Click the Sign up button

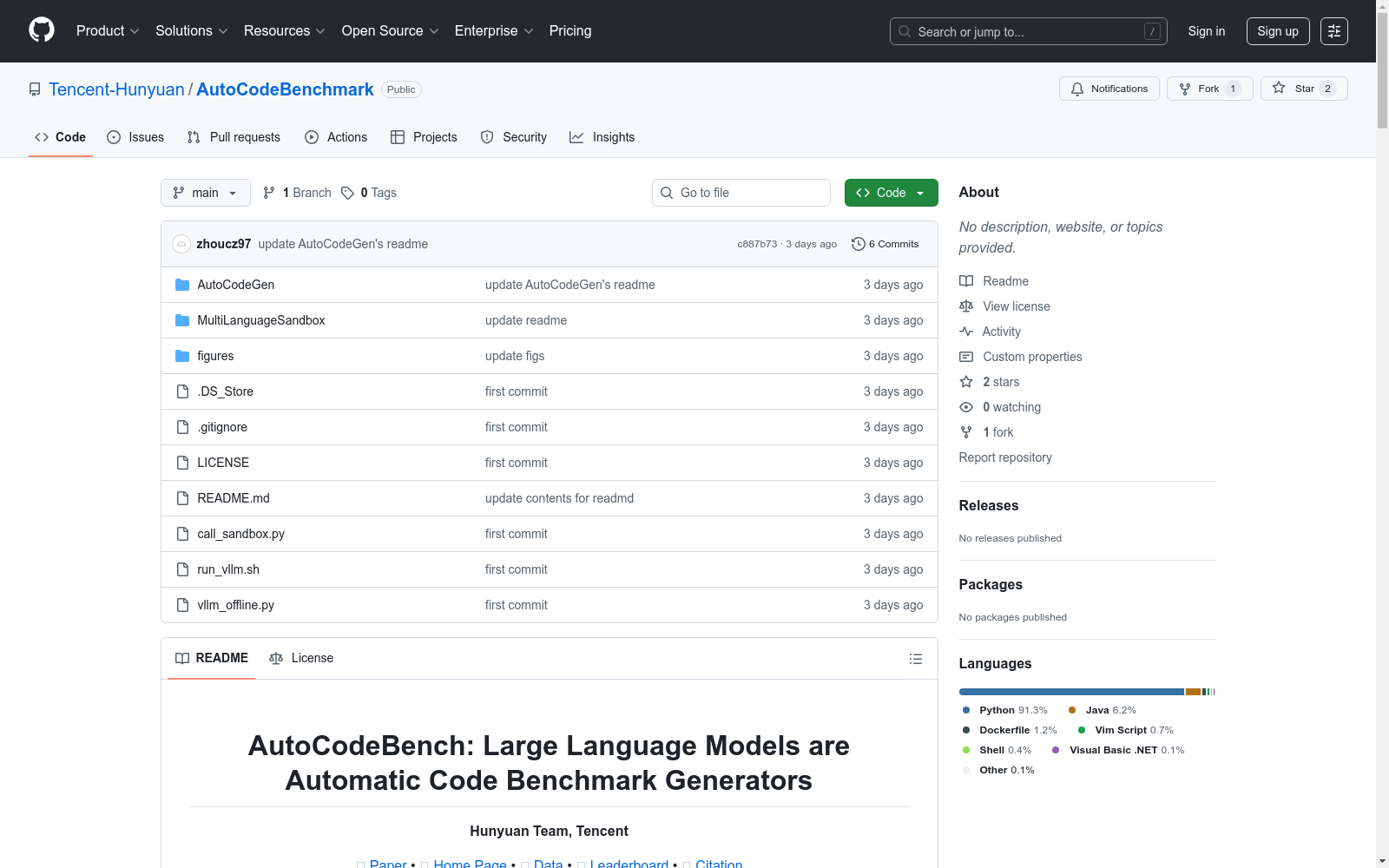pyautogui.click(x=1278, y=31)
